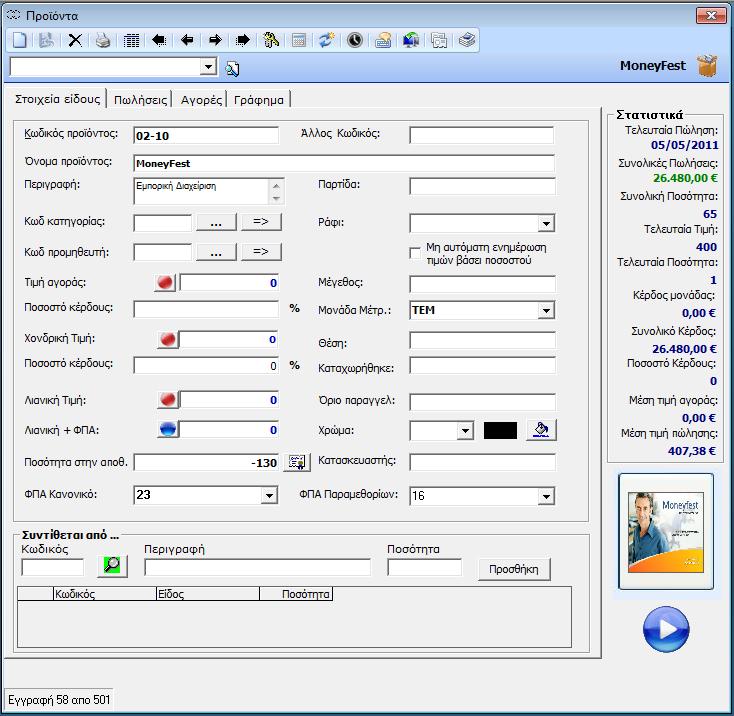Expand the ΦΠΑ Κανονικό dropdown
Viewport: 734px width, 716px height.
click(x=269, y=495)
